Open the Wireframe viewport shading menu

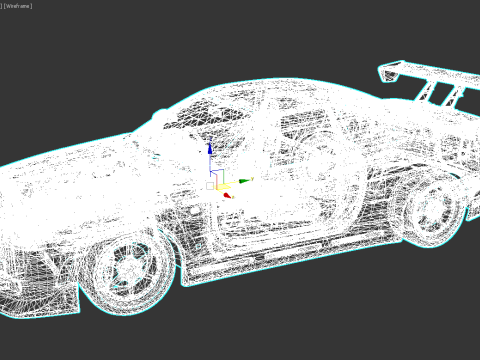point(18,6)
